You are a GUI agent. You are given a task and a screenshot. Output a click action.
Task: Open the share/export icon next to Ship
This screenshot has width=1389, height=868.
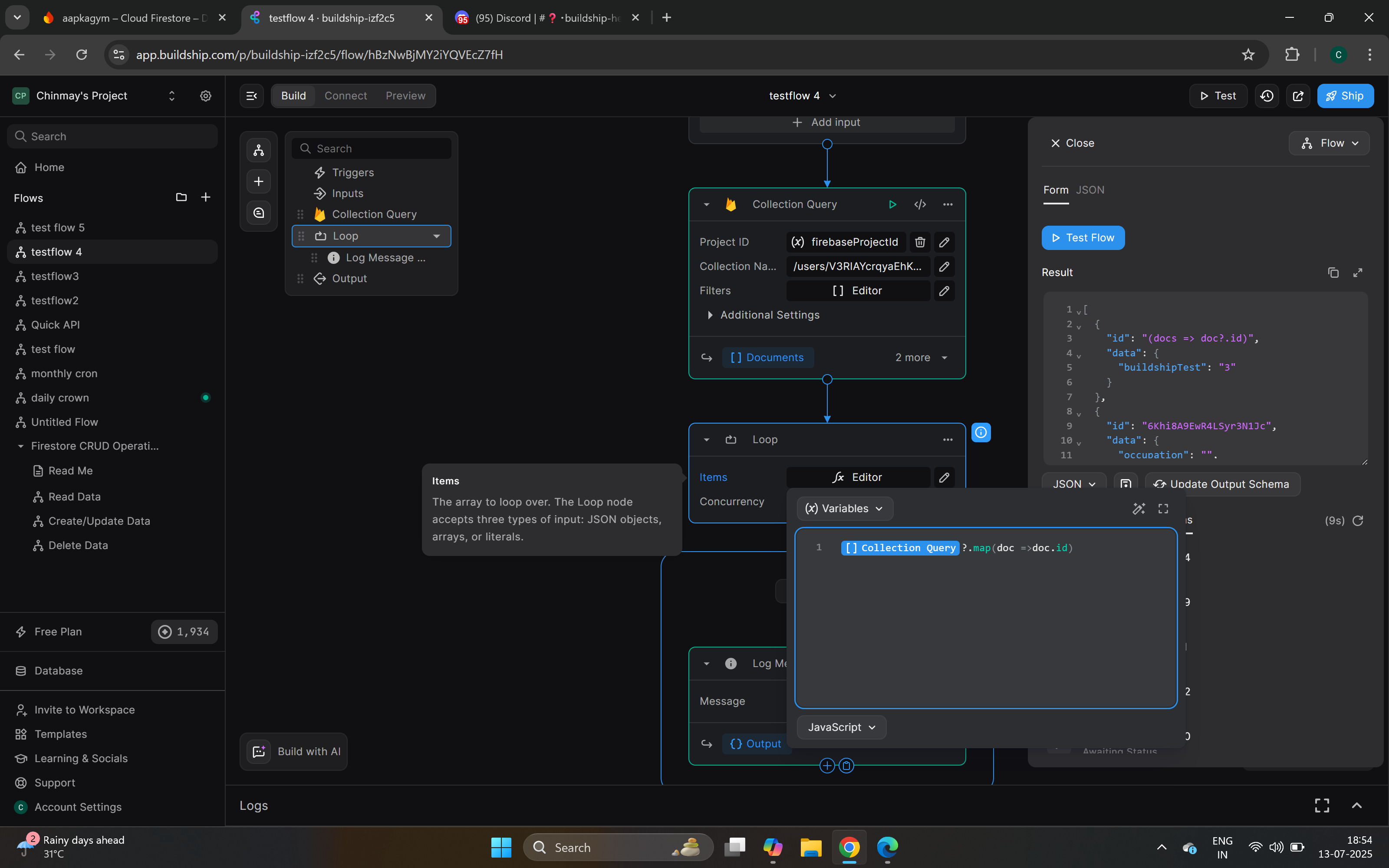1298,96
